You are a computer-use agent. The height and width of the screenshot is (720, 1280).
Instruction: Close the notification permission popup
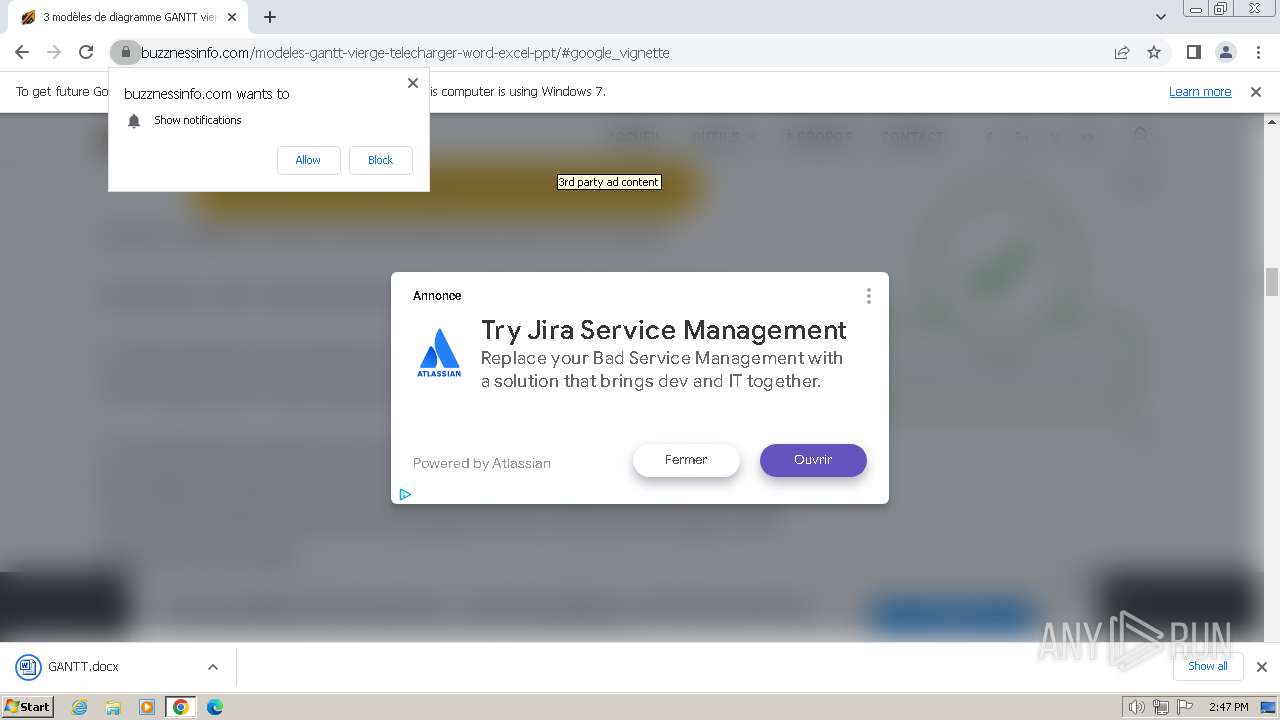[413, 83]
